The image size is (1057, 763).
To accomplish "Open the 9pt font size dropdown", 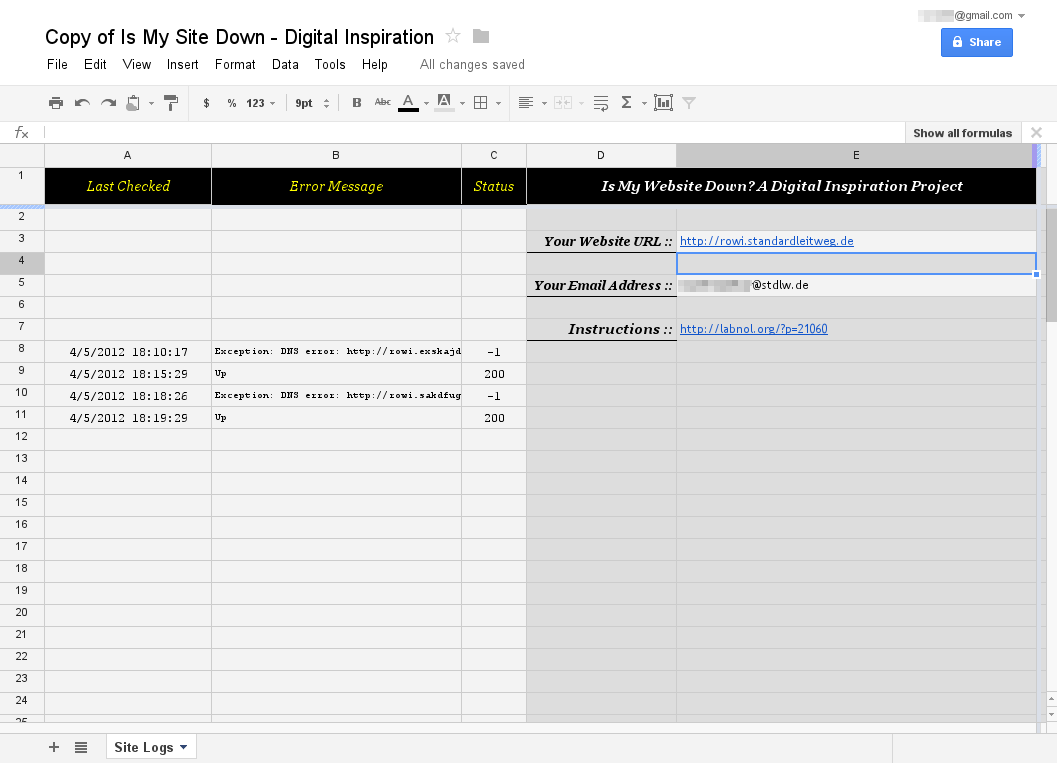I will pyautogui.click(x=312, y=103).
